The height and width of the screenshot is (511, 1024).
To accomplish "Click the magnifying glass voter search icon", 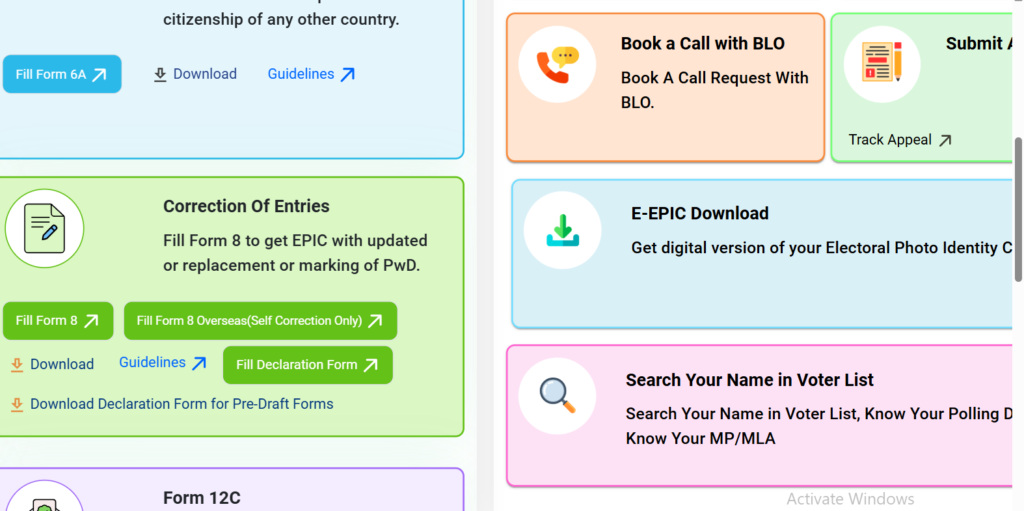I will (x=557, y=395).
